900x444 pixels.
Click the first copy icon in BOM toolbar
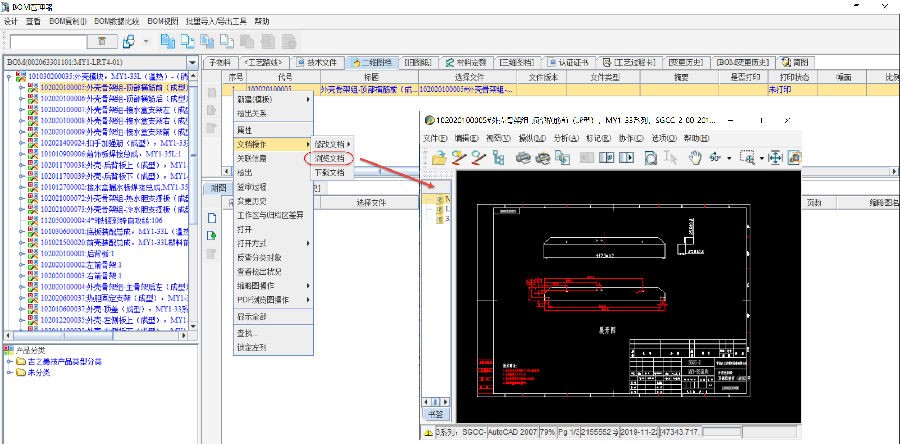pos(168,41)
